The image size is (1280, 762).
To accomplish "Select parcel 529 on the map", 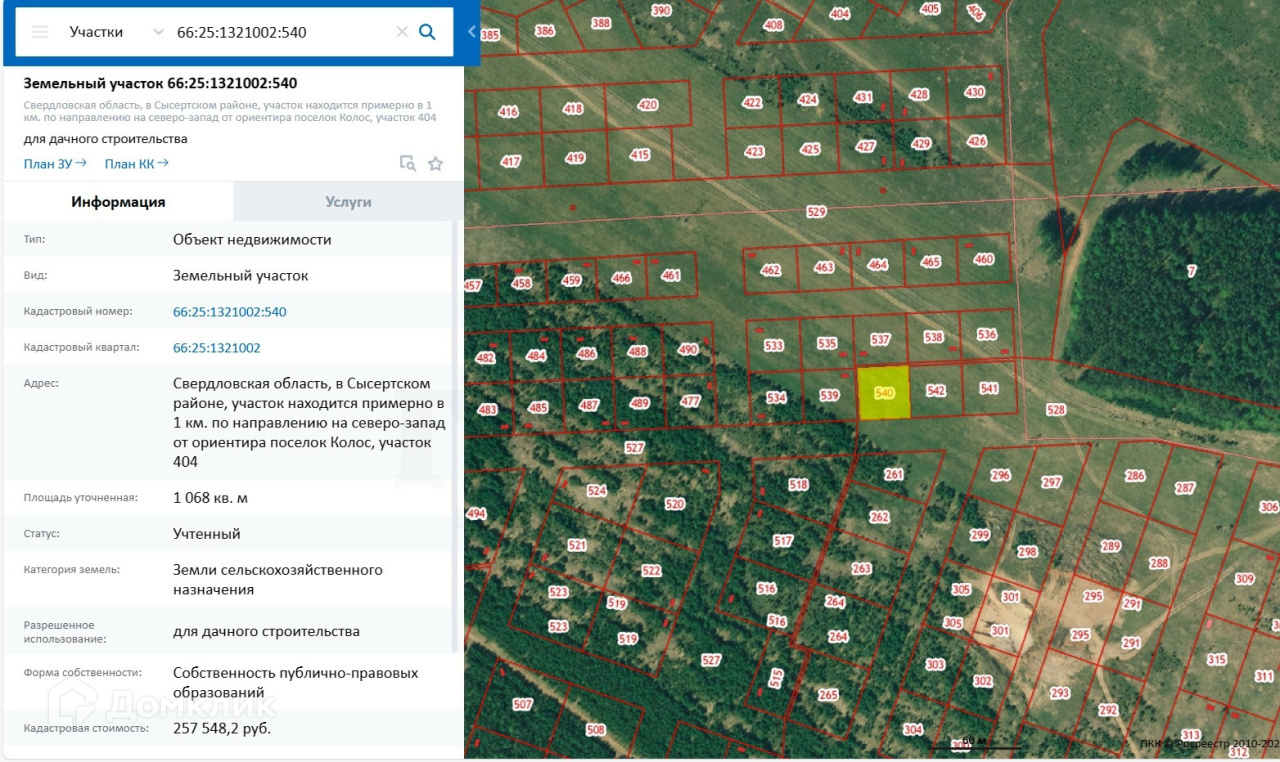I will [x=816, y=212].
